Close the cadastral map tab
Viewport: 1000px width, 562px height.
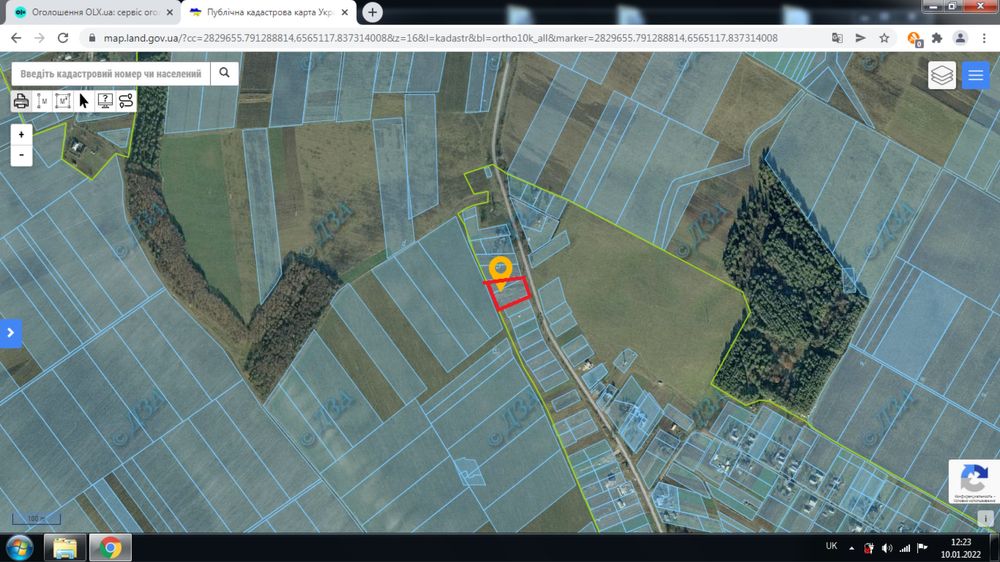tap(344, 12)
